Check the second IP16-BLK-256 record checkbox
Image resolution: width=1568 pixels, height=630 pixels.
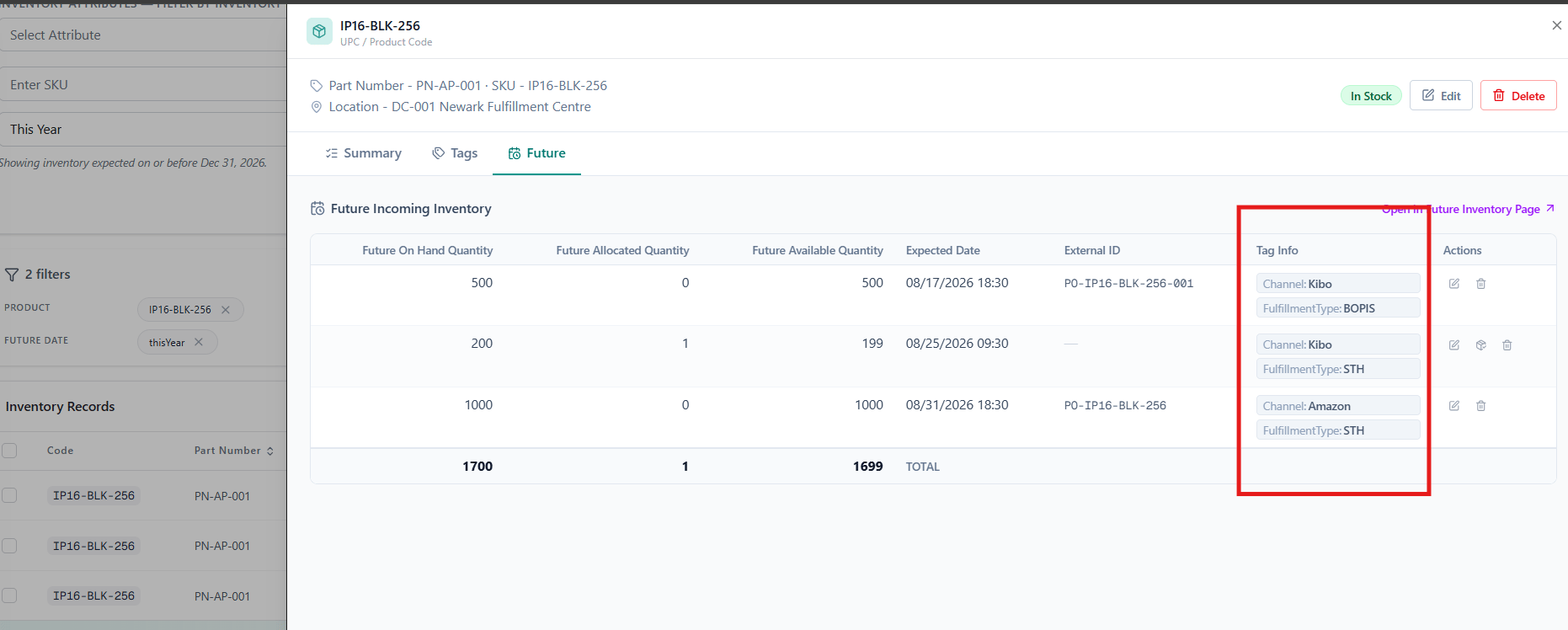coord(9,546)
